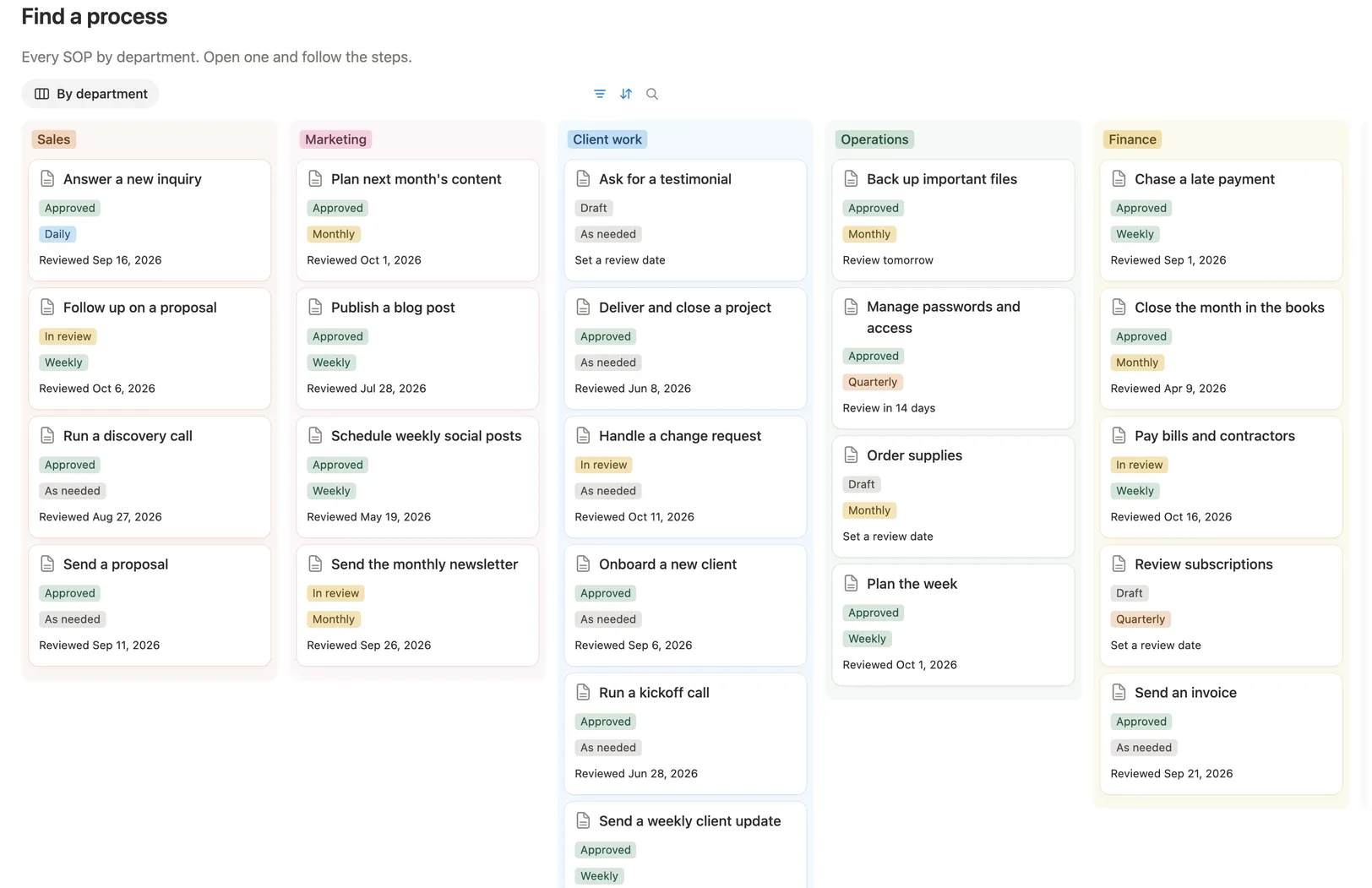Click the page icon on Close the month in the books
Screen dimensions: 1372x888
(x=1119, y=308)
